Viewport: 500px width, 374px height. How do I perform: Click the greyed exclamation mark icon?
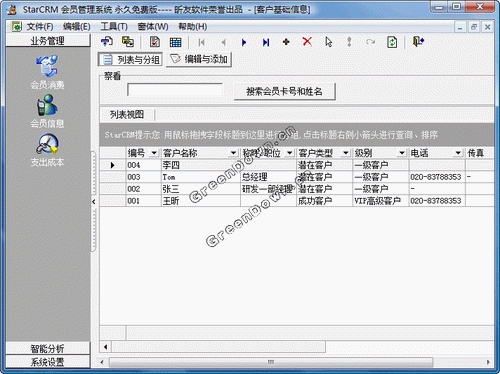click(x=349, y=42)
